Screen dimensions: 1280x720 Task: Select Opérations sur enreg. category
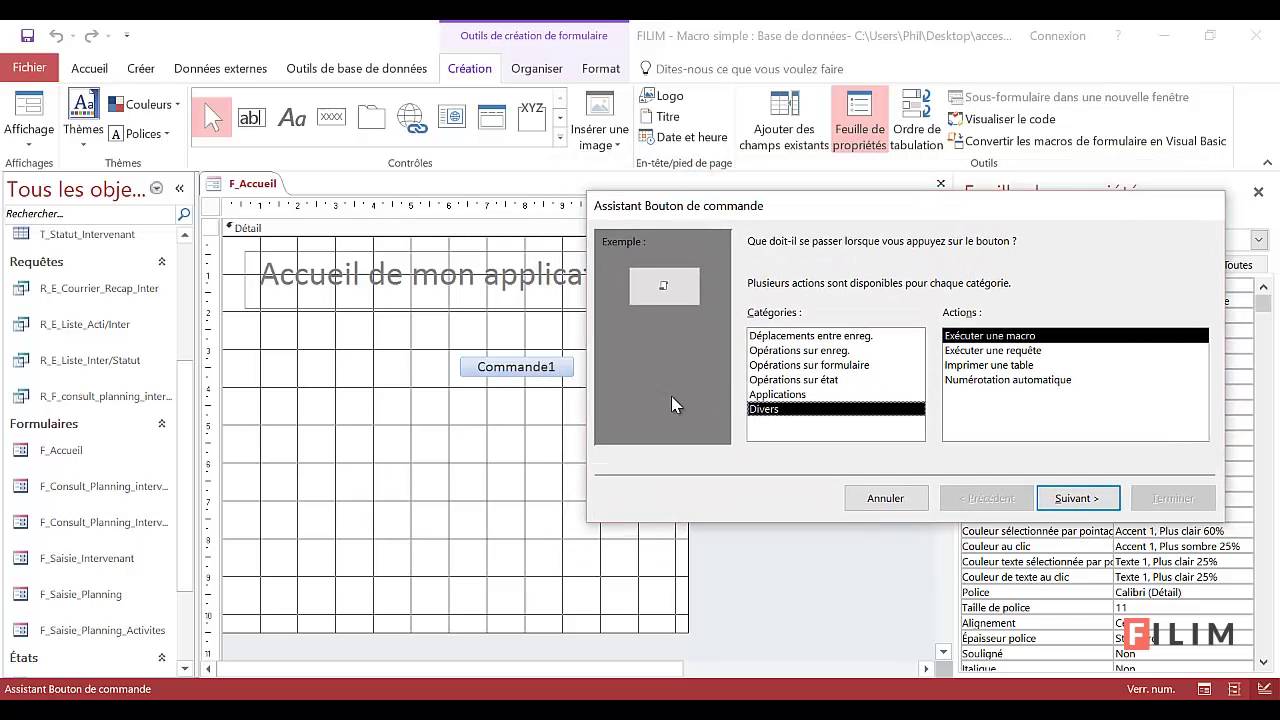pos(836,351)
